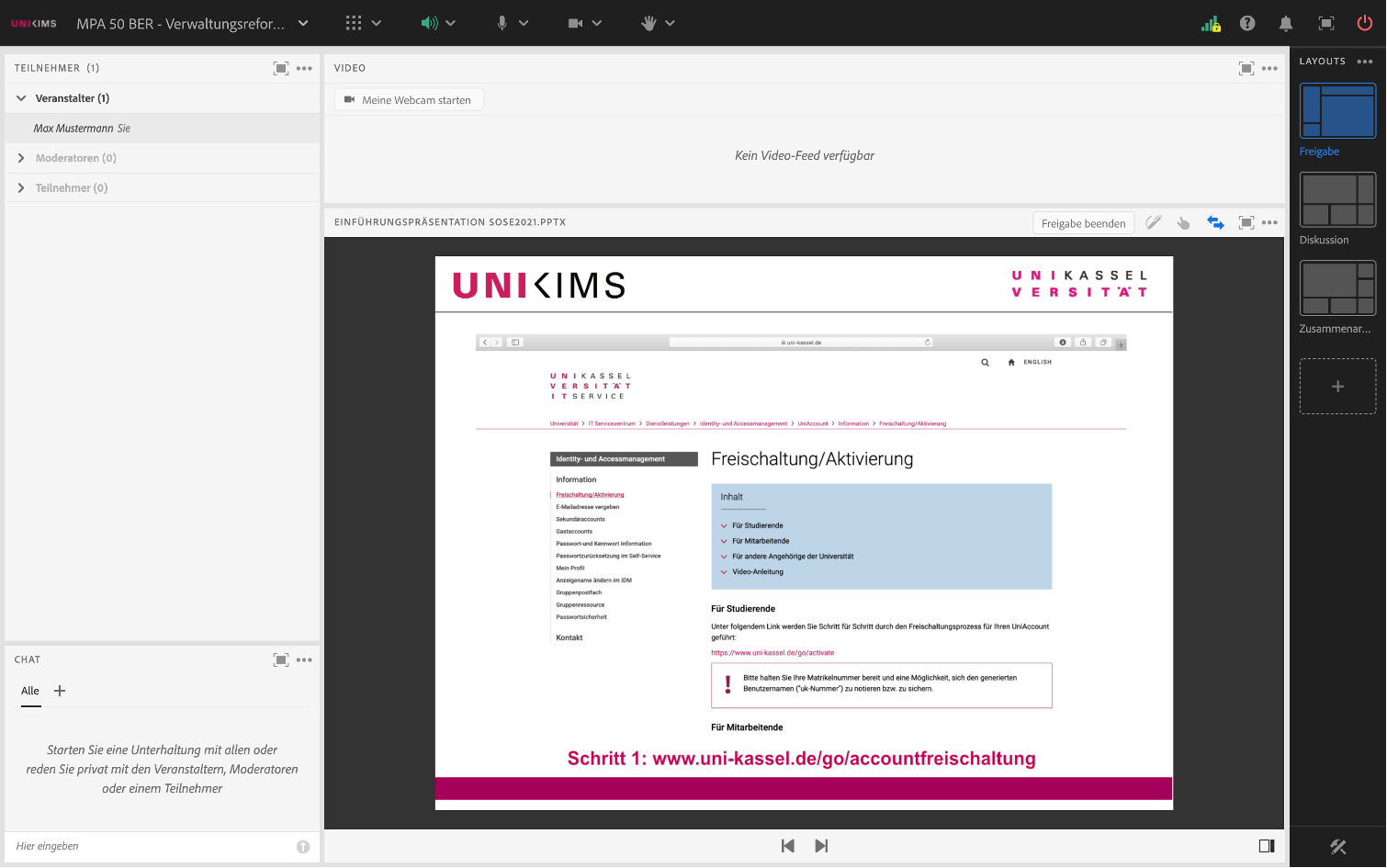Open the webcam options dropdown arrow
Screen dimensions: 1387x868
click(597, 23)
